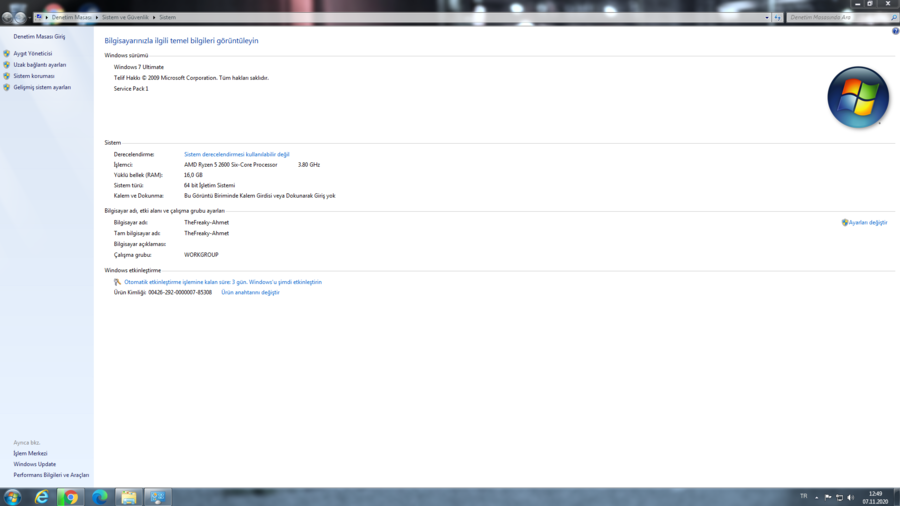900x506 pixels.
Task: Click 'Sistem derecelendirmesi kullanılabilir değil' link
Action: coord(236,154)
